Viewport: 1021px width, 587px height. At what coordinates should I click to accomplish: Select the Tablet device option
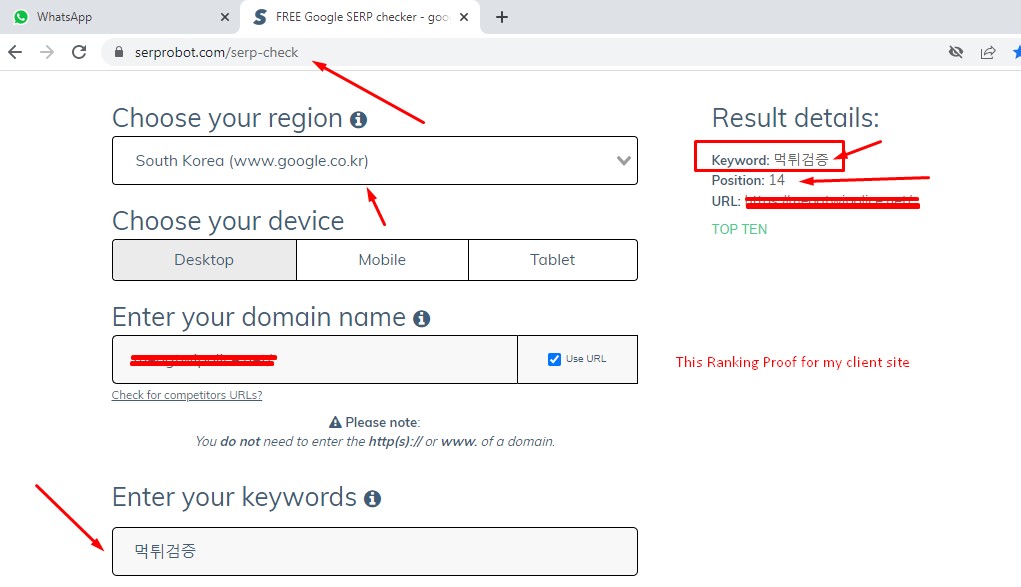coord(552,260)
